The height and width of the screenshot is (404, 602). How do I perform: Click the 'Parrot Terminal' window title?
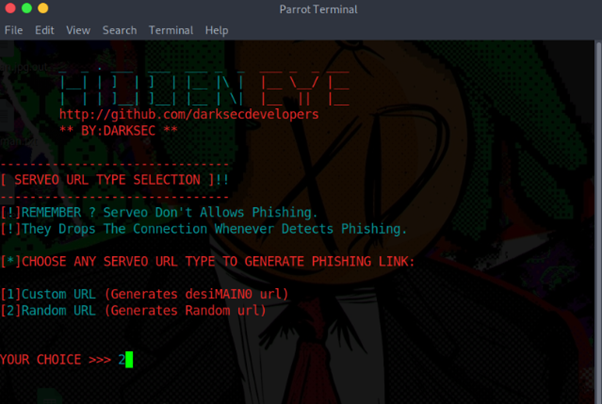coord(318,9)
